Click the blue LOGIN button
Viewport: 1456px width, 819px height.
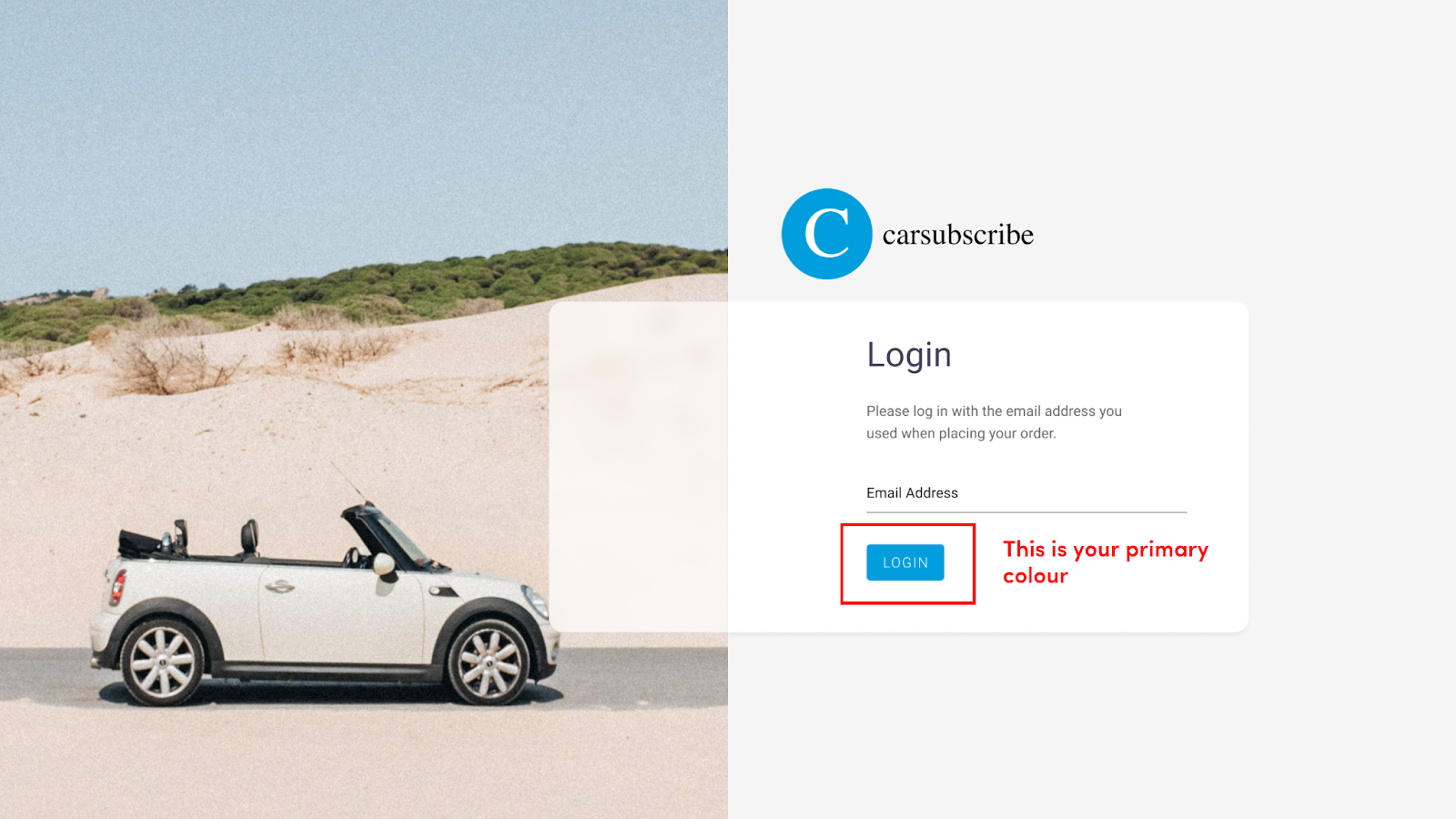[905, 562]
